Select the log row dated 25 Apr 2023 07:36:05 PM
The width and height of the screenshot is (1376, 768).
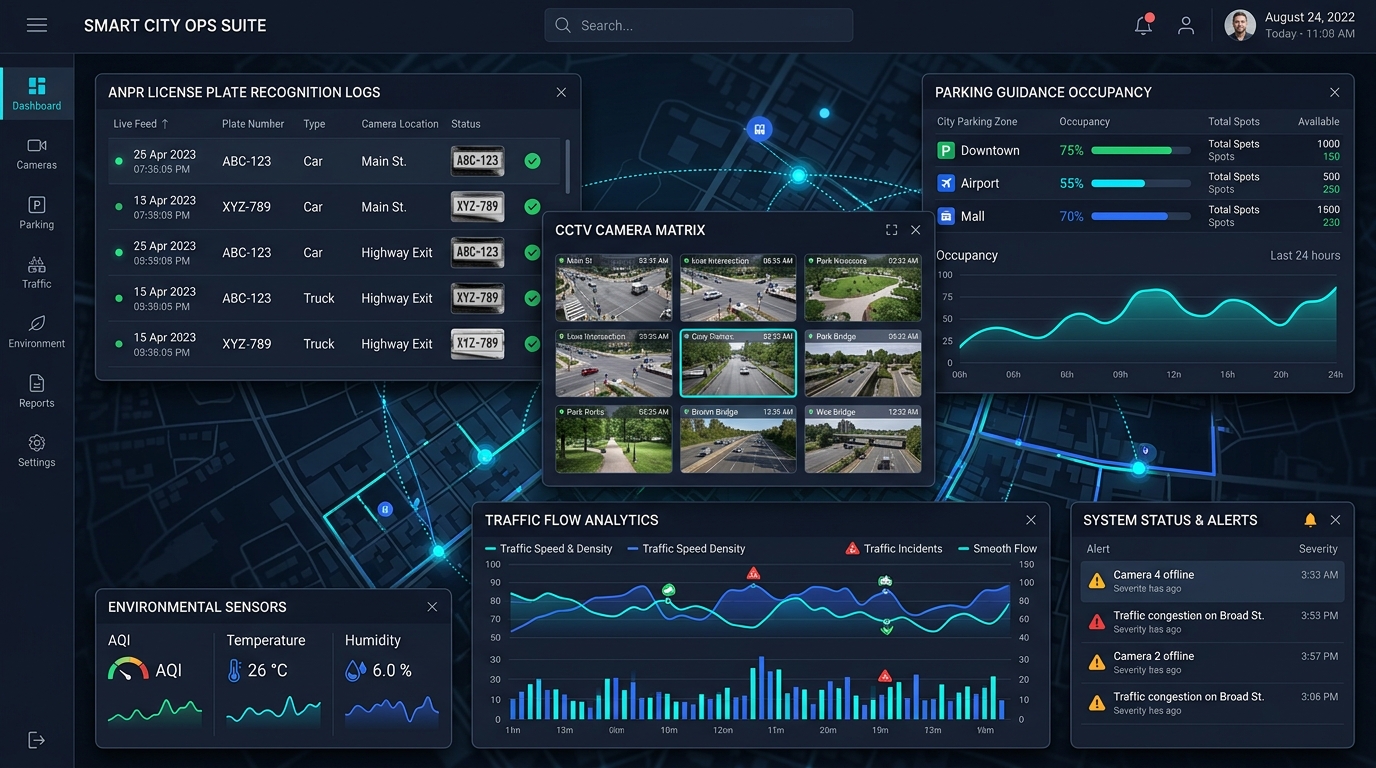coord(334,161)
